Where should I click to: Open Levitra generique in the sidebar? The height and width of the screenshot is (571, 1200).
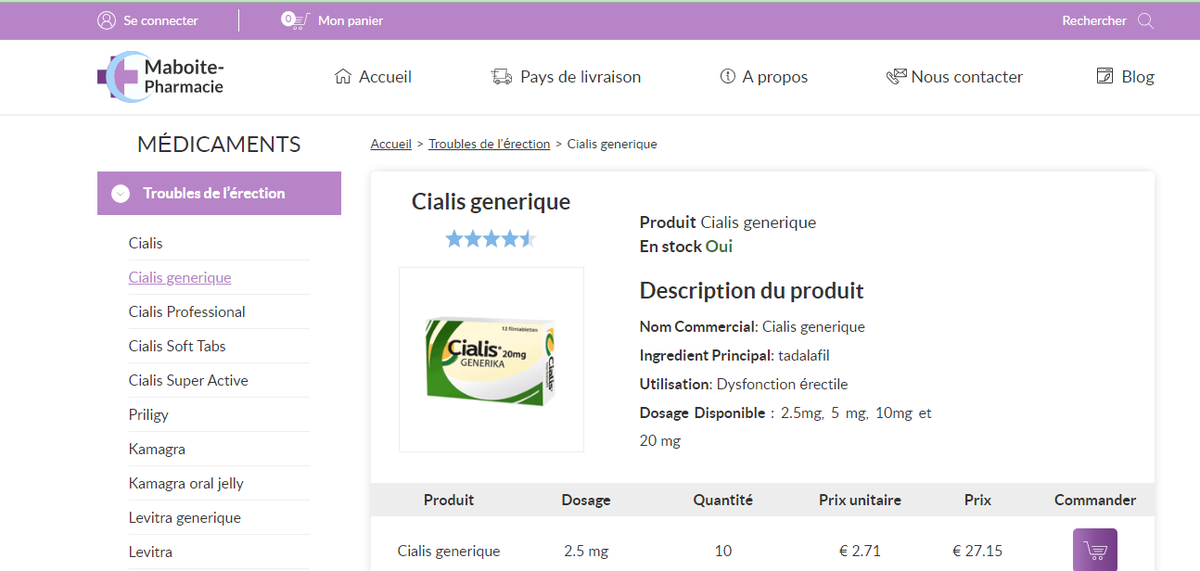(185, 518)
